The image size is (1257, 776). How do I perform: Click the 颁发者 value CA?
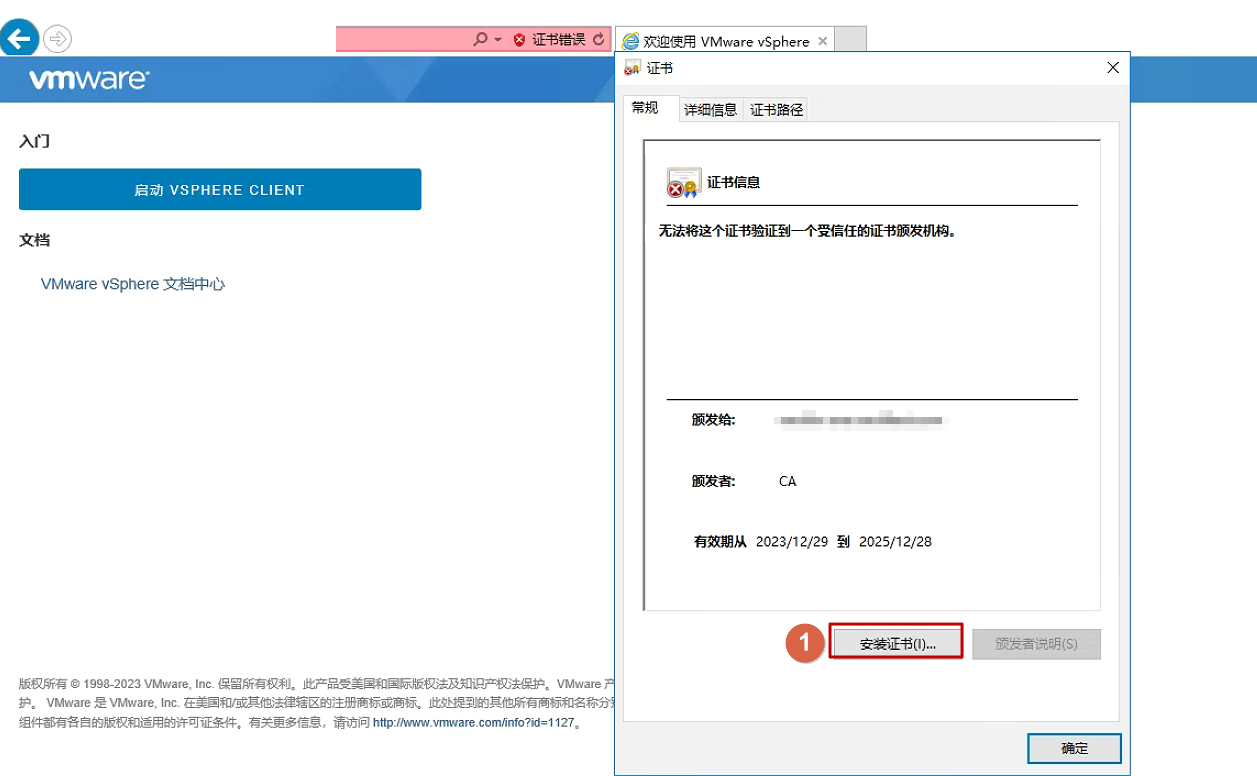click(787, 481)
